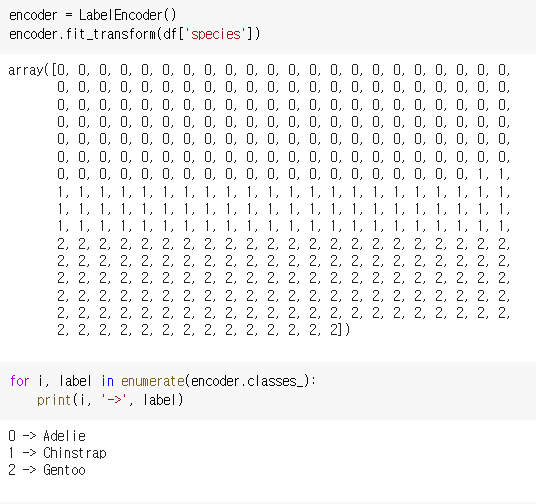Click the '1 -> Chinstrap' output line
Screen dimensions: 536x504
pos(57,453)
